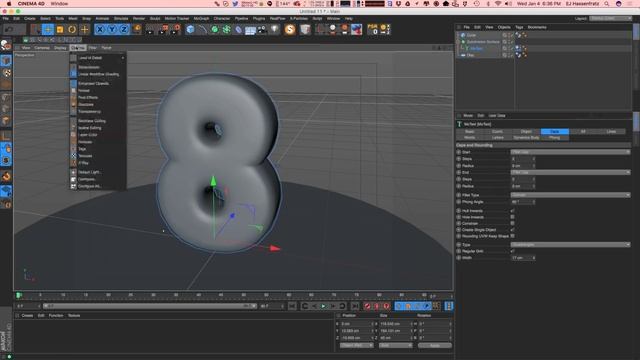640x360 pixels.
Task: Click the Camera object icon
Action: [262, 29]
